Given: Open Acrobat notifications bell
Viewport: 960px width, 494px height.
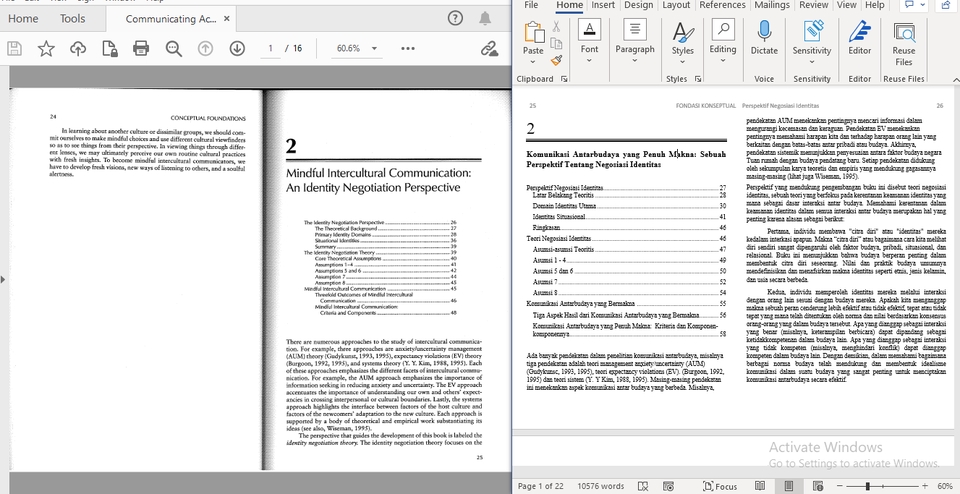Looking at the screenshot, I should 485,18.
